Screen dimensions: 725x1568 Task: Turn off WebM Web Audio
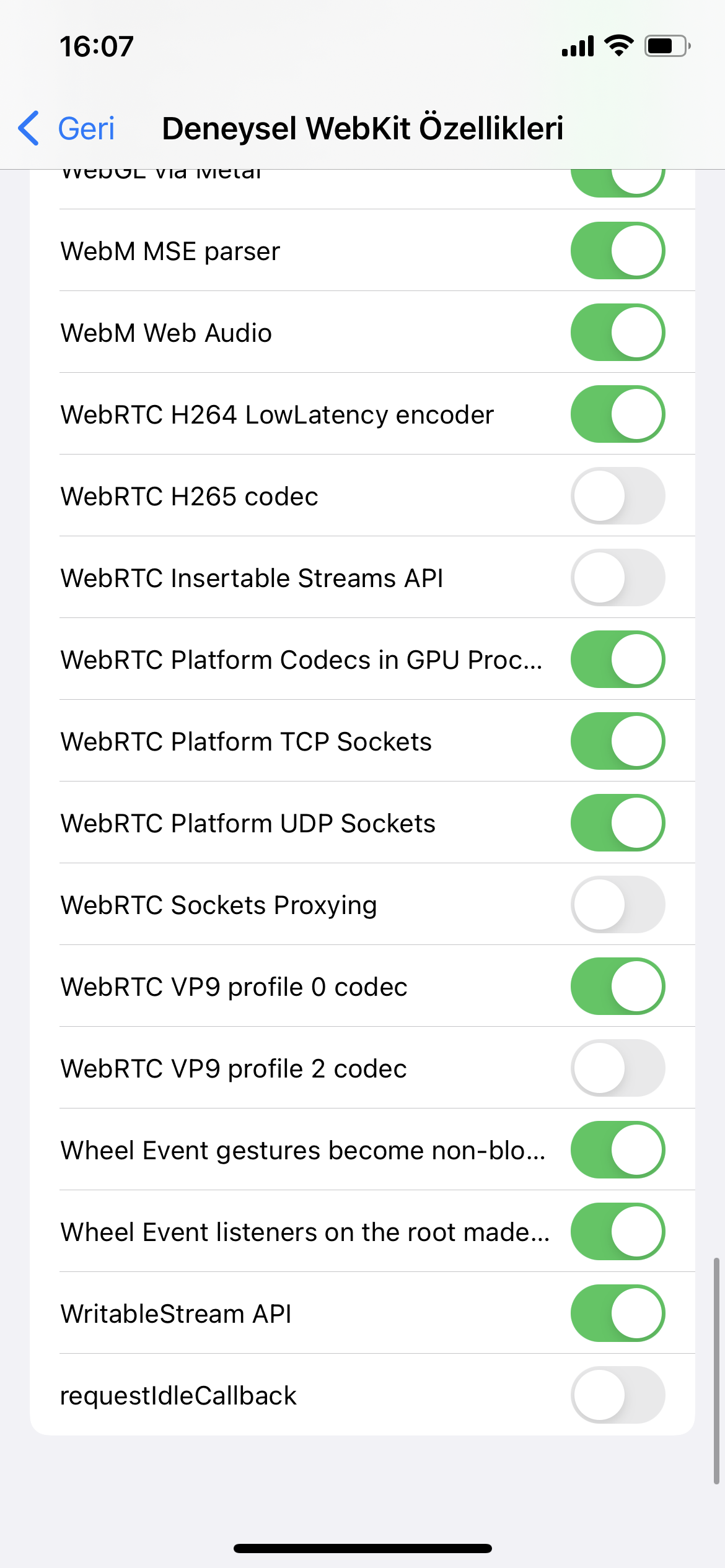618,333
